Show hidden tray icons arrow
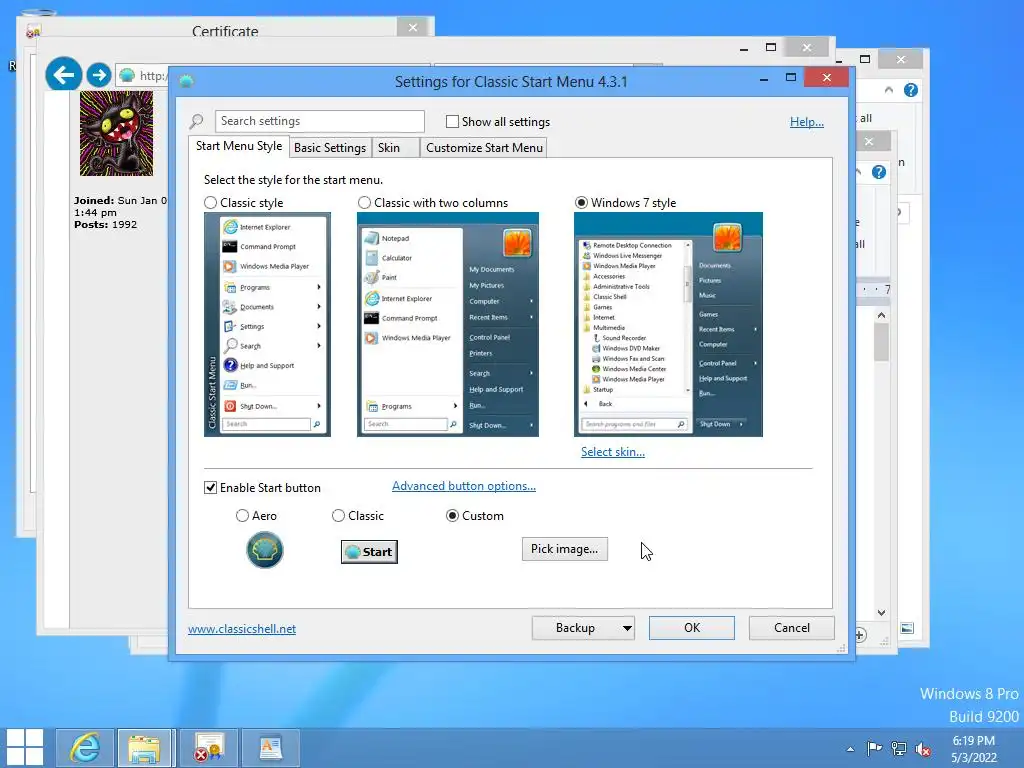1024x768 pixels. coord(850,749)
